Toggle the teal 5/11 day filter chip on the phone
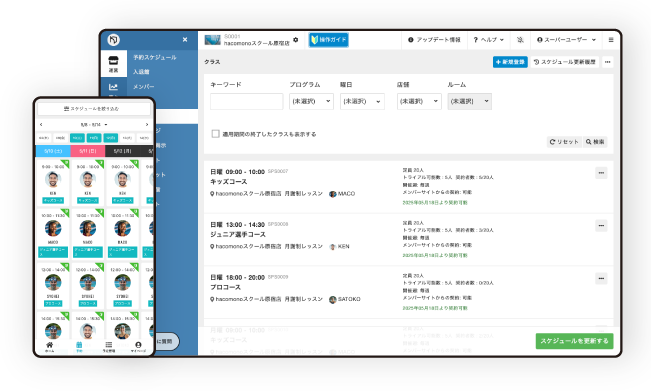The image size is (651, 391). pos(94,138)
